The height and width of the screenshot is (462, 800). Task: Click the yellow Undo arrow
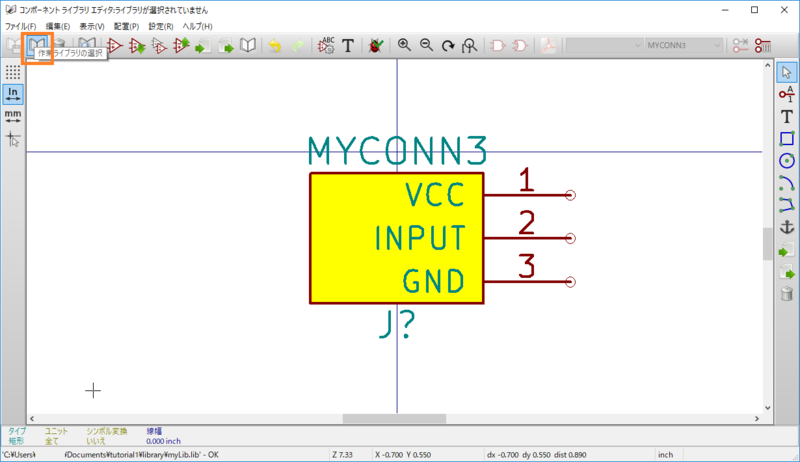pyautogui.click(x=275, y=45)
